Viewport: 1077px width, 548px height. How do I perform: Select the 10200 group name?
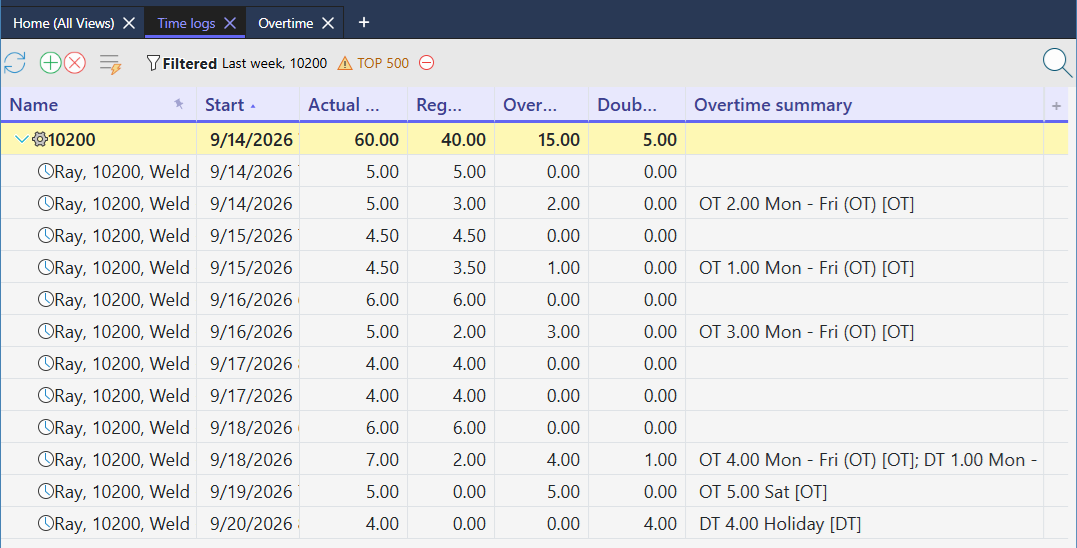click(72, 139)
